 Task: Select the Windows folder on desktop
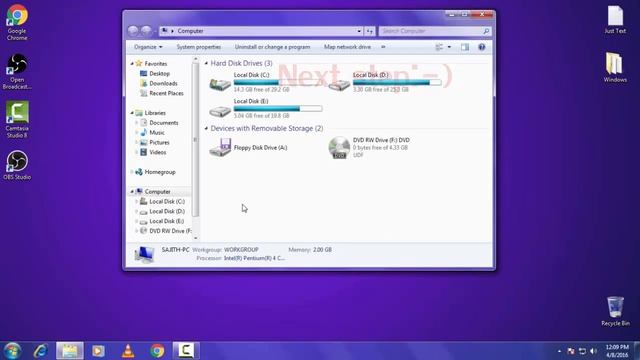(x=615, y=68)
